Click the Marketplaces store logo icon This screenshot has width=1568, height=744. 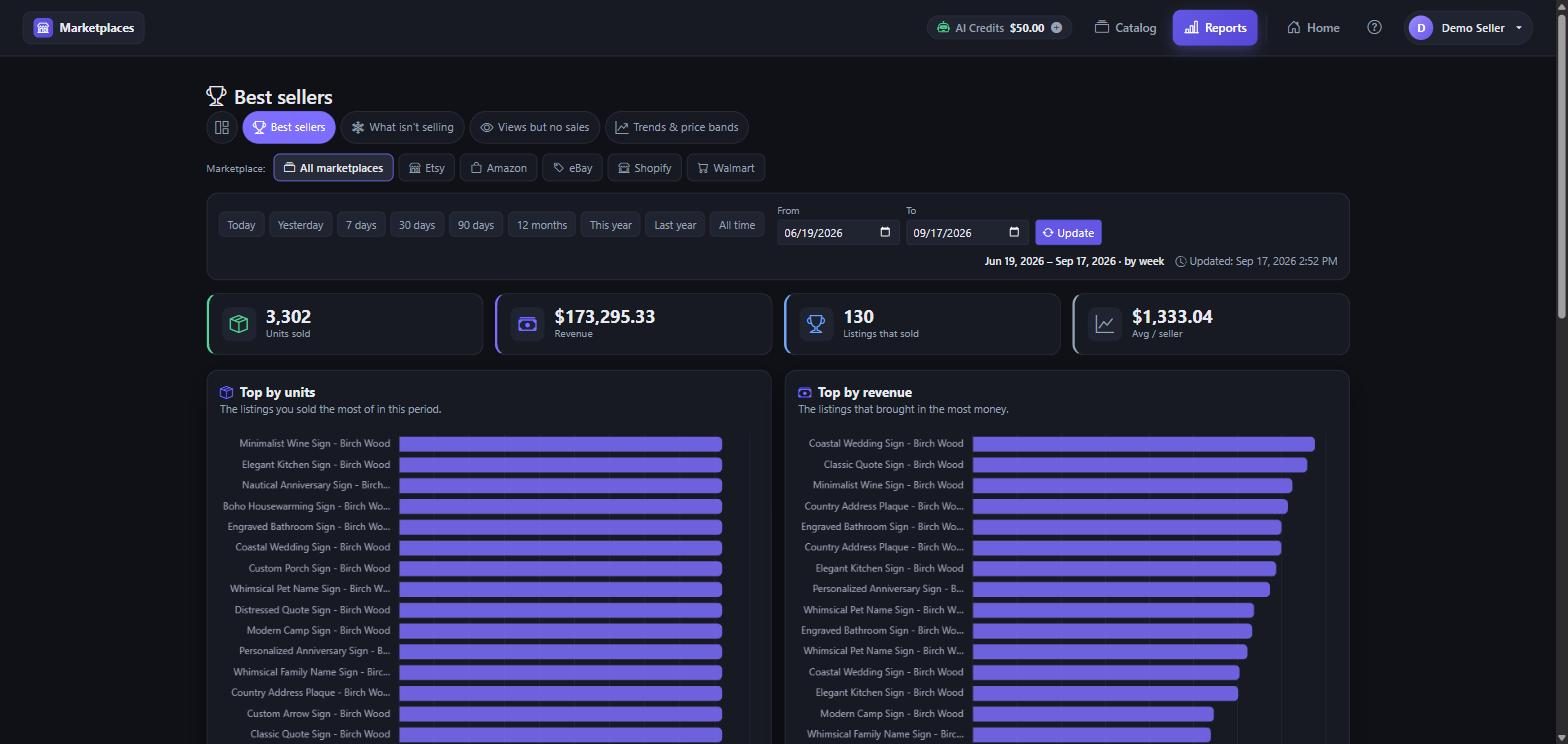coord(43,28)
